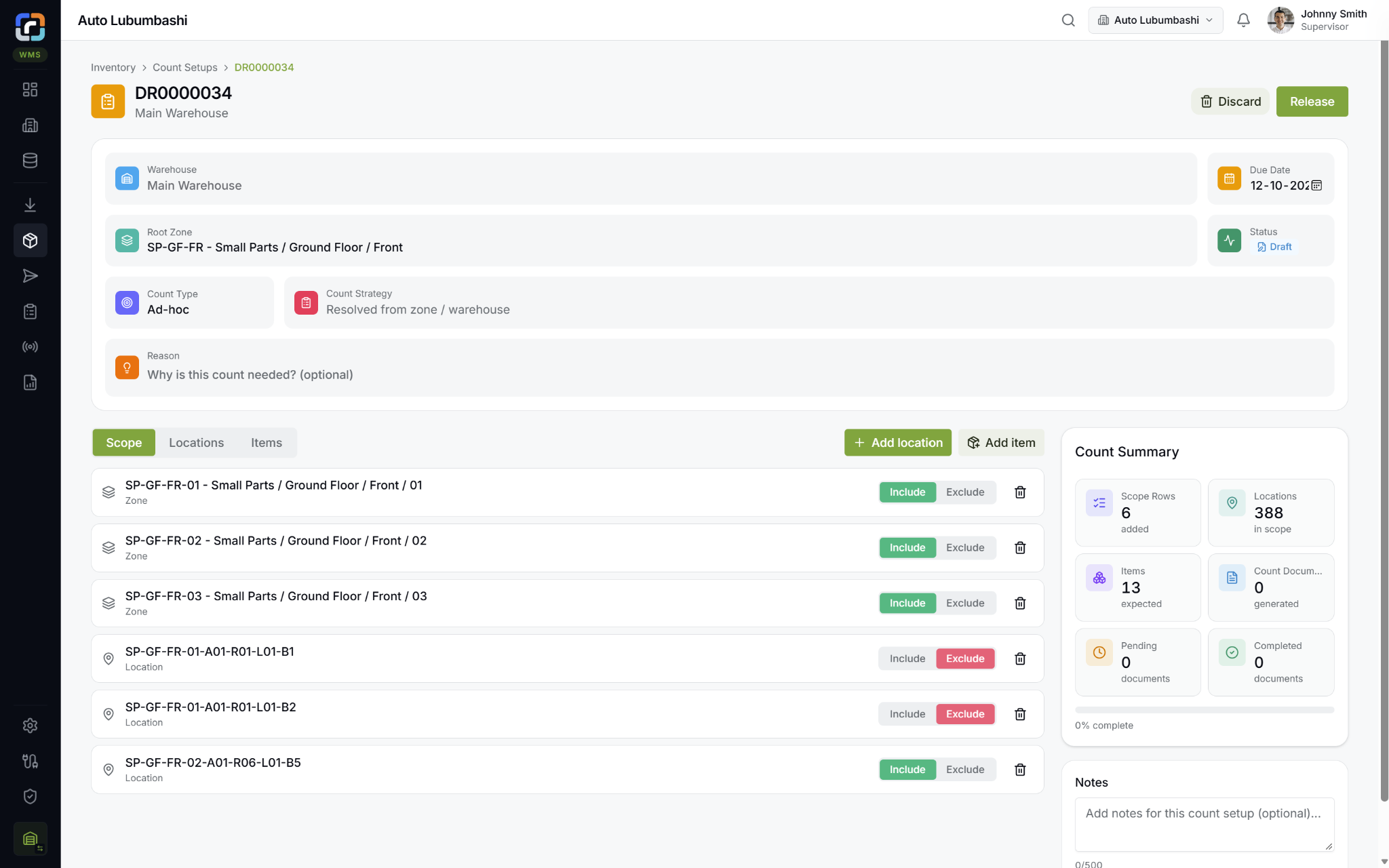Screen dimensions: 1389x868
Task: Click the Locations 388 summary card
Action: pyautogui.click(x=1270, y=513)
